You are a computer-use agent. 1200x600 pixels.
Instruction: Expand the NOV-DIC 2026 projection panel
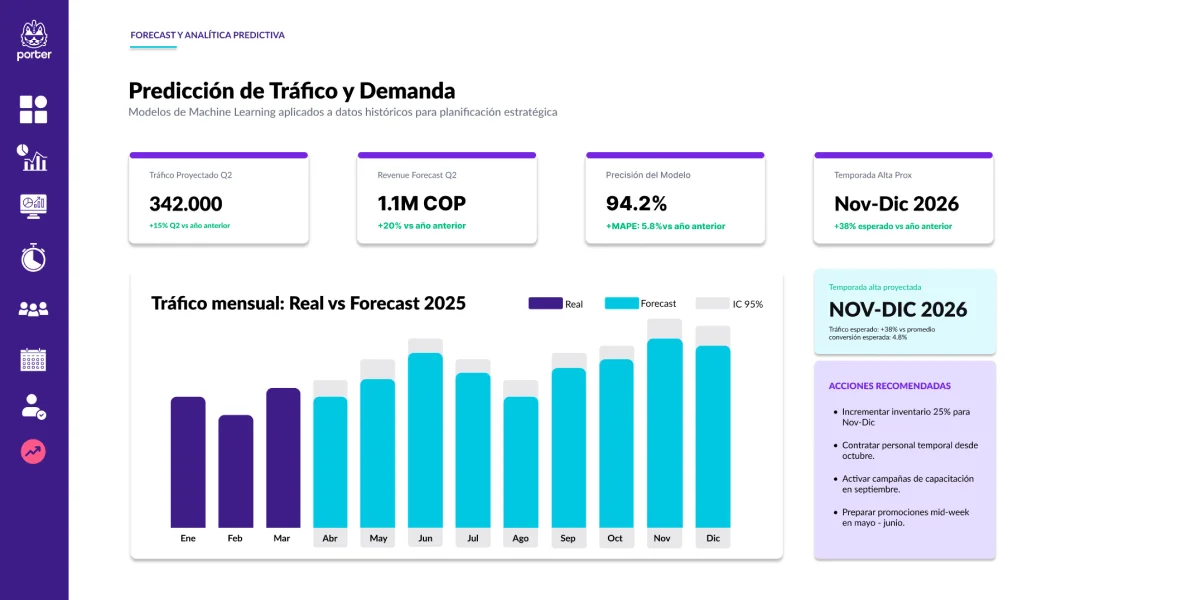[904, 312]
